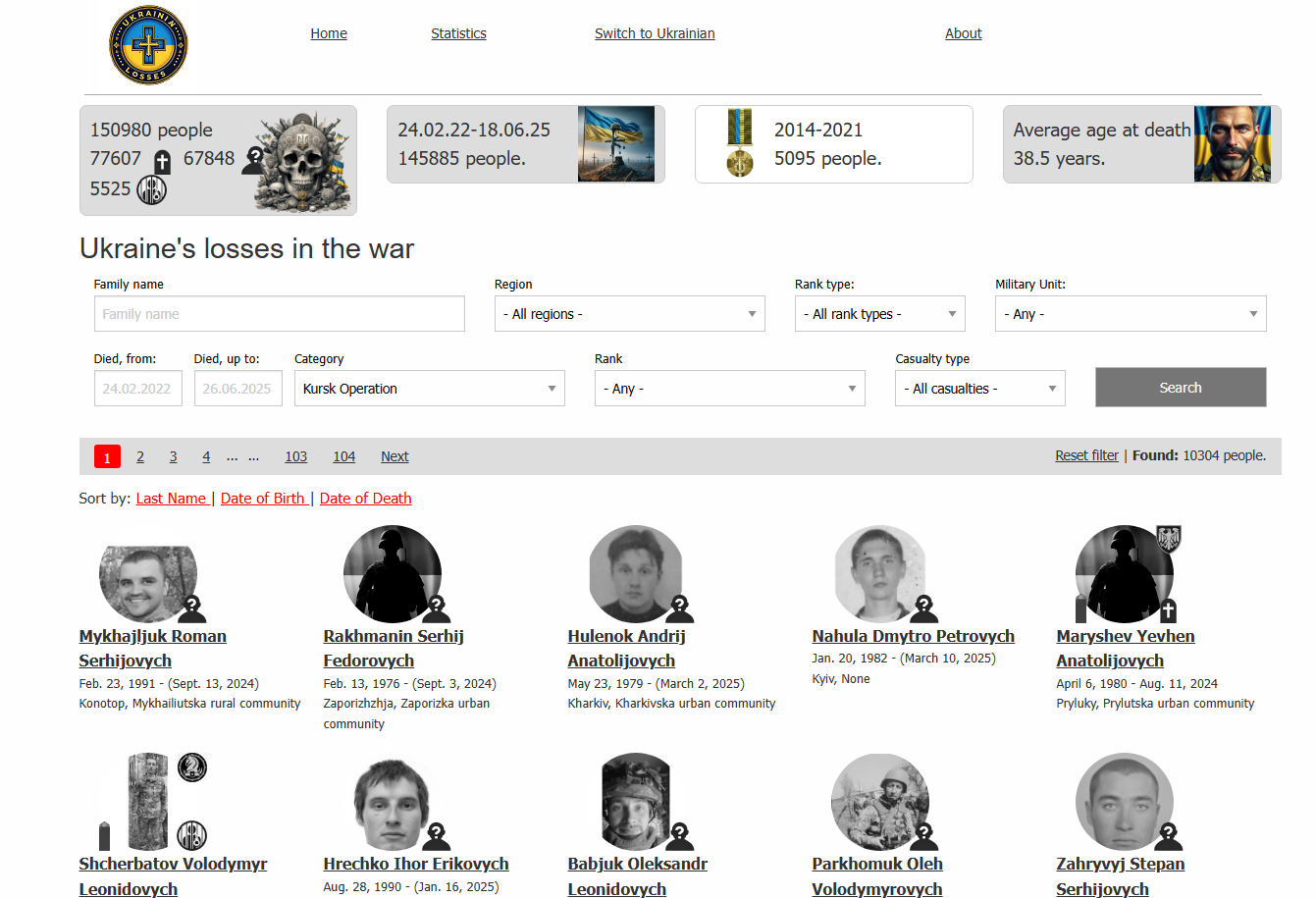
Task: Jump to results page 103
Action: click(296, 456)
